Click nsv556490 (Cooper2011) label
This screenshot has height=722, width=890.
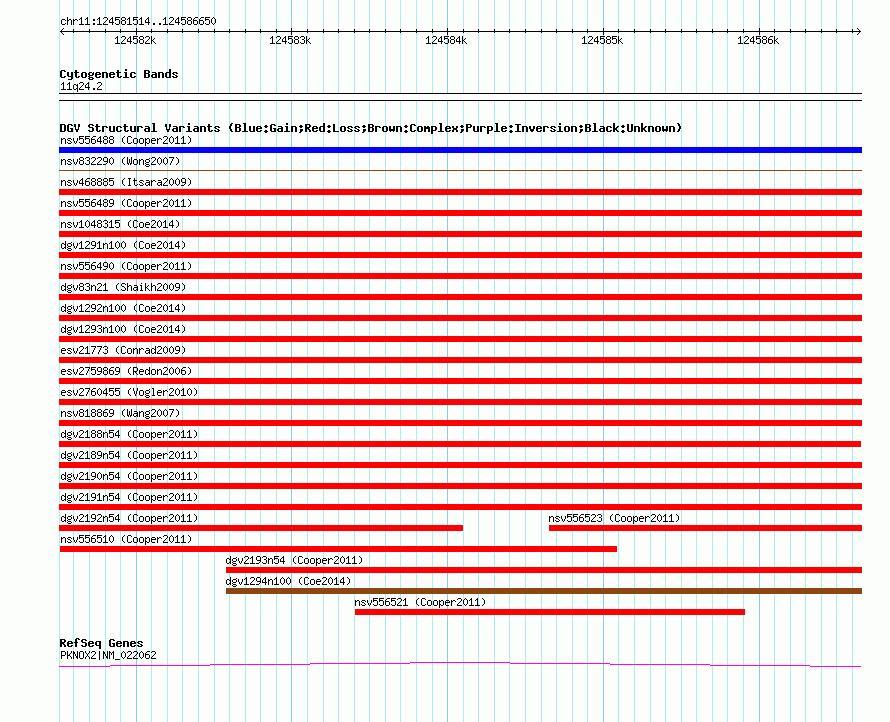coord(126,266)
